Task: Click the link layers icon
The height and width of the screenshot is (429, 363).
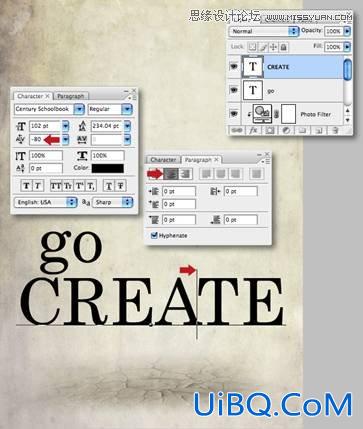Action: pyautogui.click(x=237, y=130)
